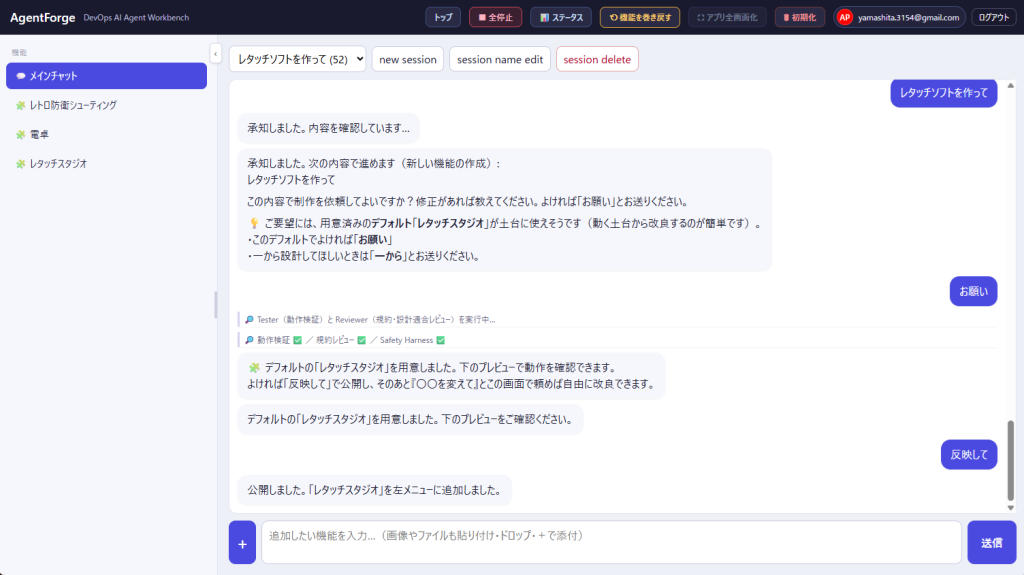Select メインチャット in the sidebar
1024x575 pixels.
(106, 76)
